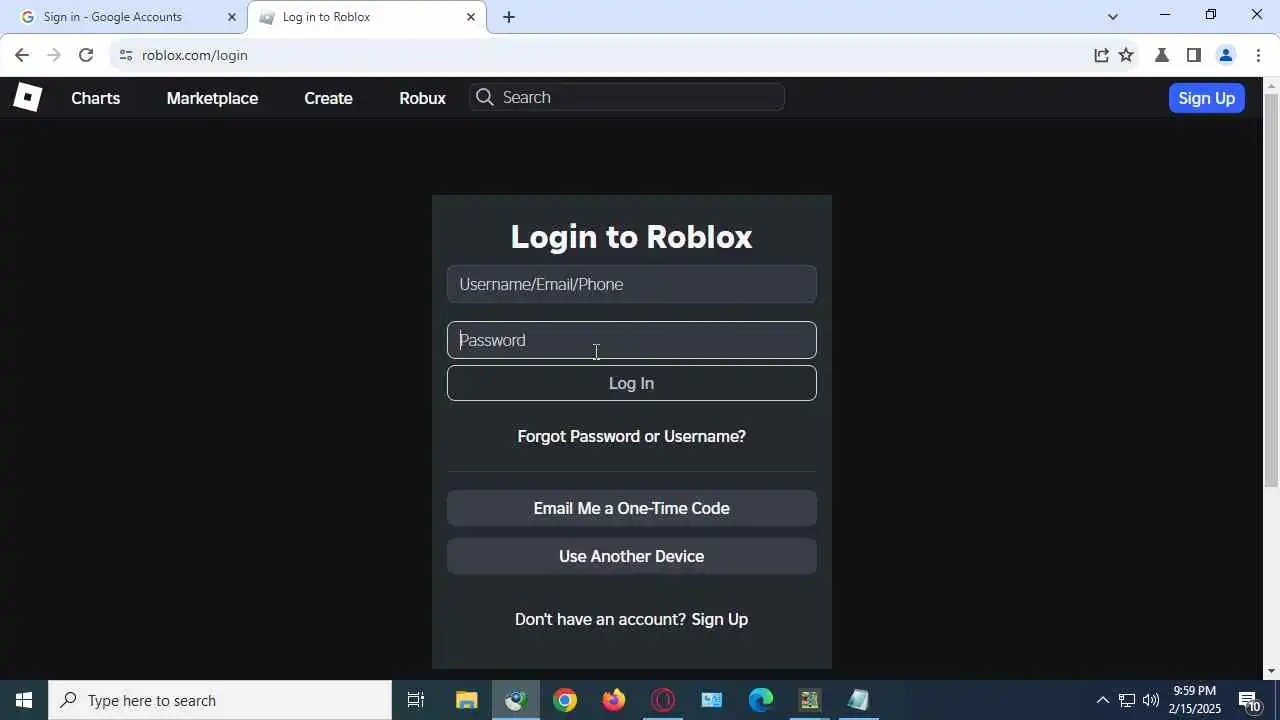Image resolution: width=1280 pixels, height=720 pixels.
Task: Open Chrome Labs flask icon
Action: [1162, 55]
